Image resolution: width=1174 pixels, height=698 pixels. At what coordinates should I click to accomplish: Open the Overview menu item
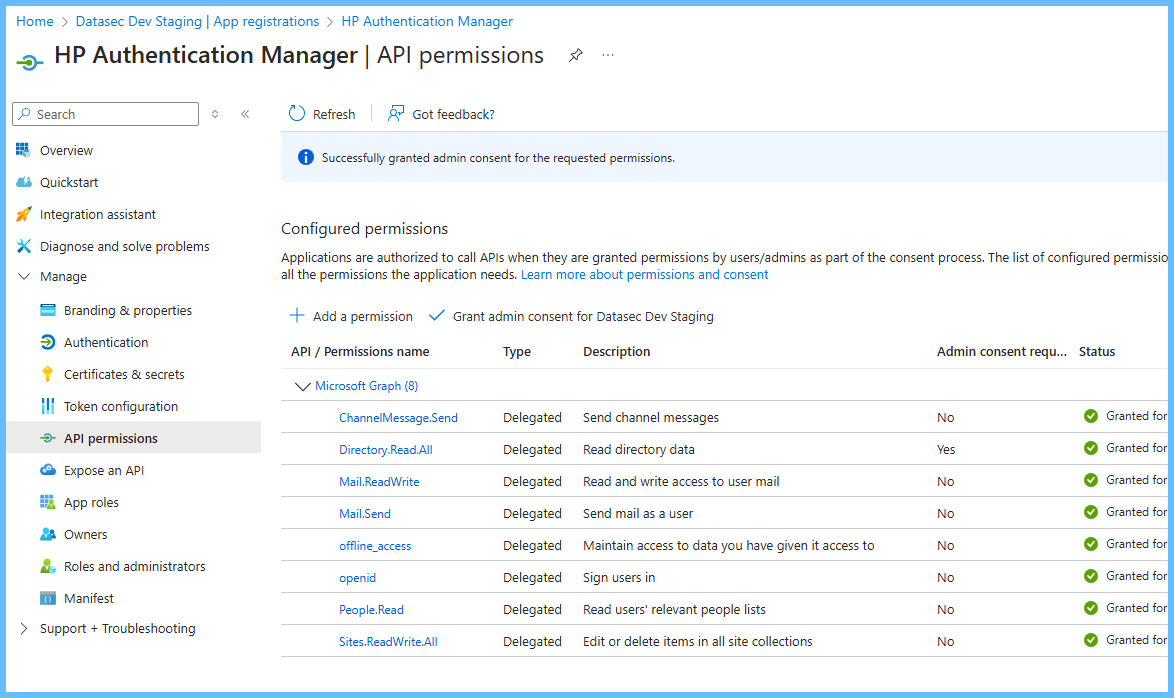tap(67, 151)
